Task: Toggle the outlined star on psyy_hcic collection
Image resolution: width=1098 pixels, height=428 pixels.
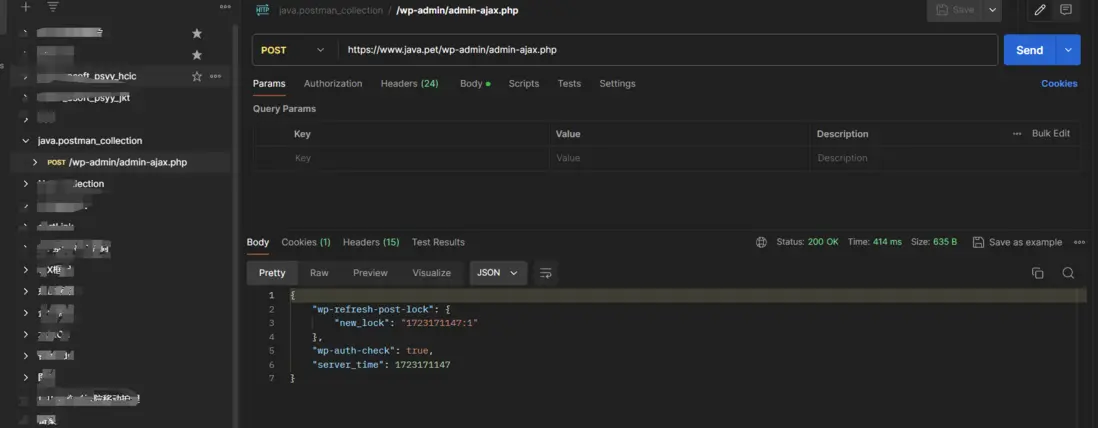Action: 197,76
